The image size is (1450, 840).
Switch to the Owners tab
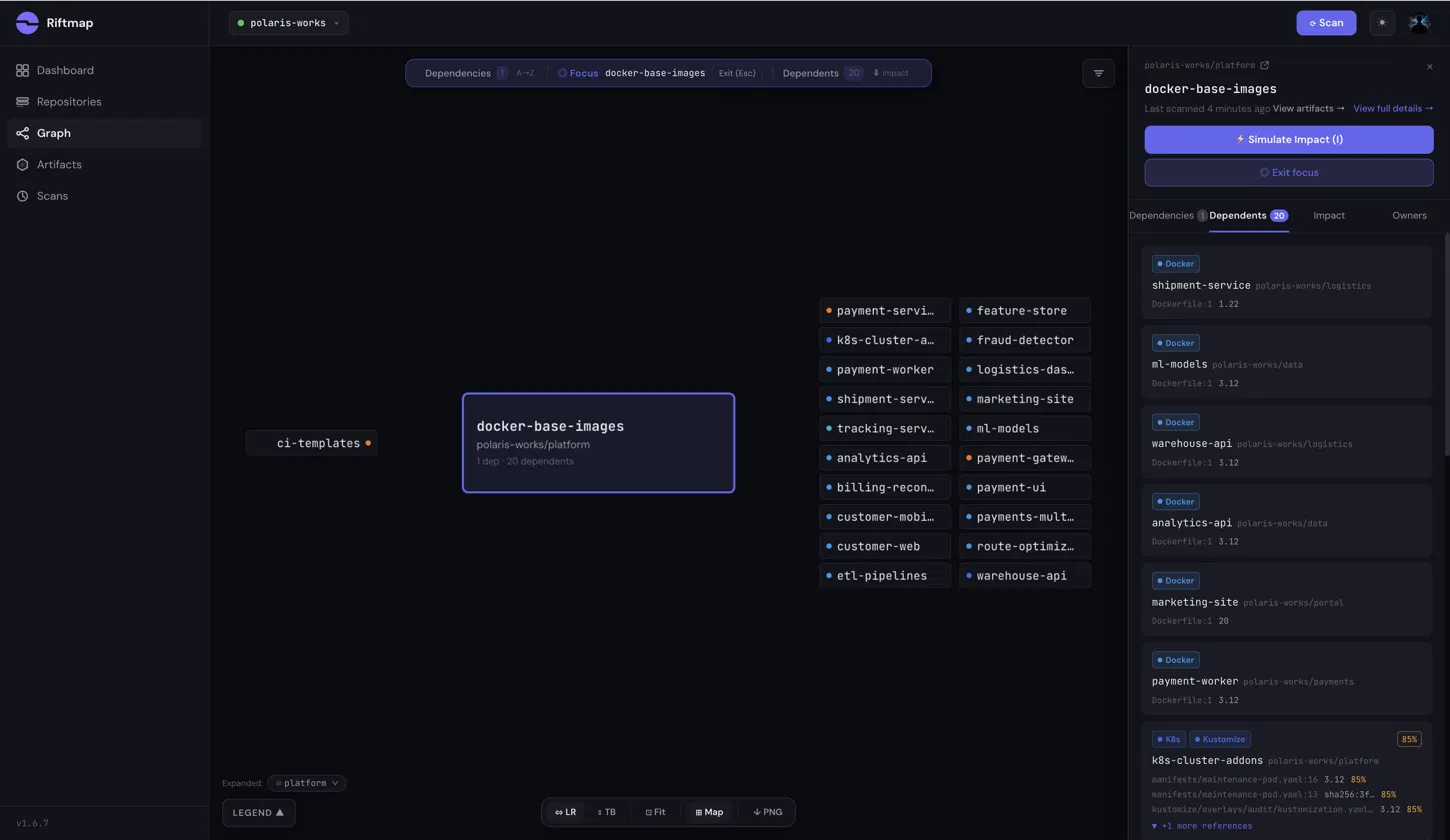(1409, 215)
